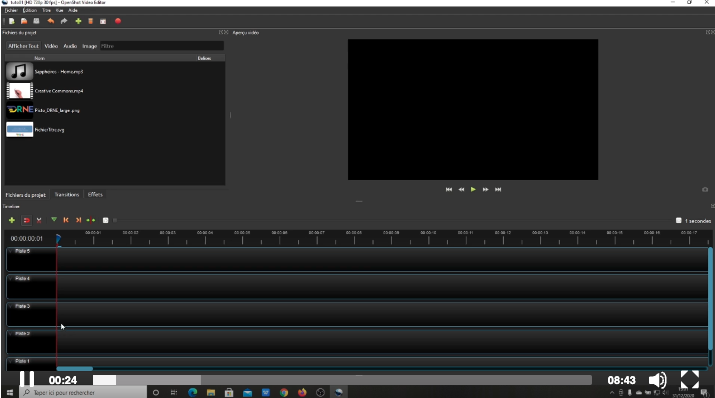Click the undock button on the Fichiers du projet panel
715x398 pixels.
[x=221, y=32]
